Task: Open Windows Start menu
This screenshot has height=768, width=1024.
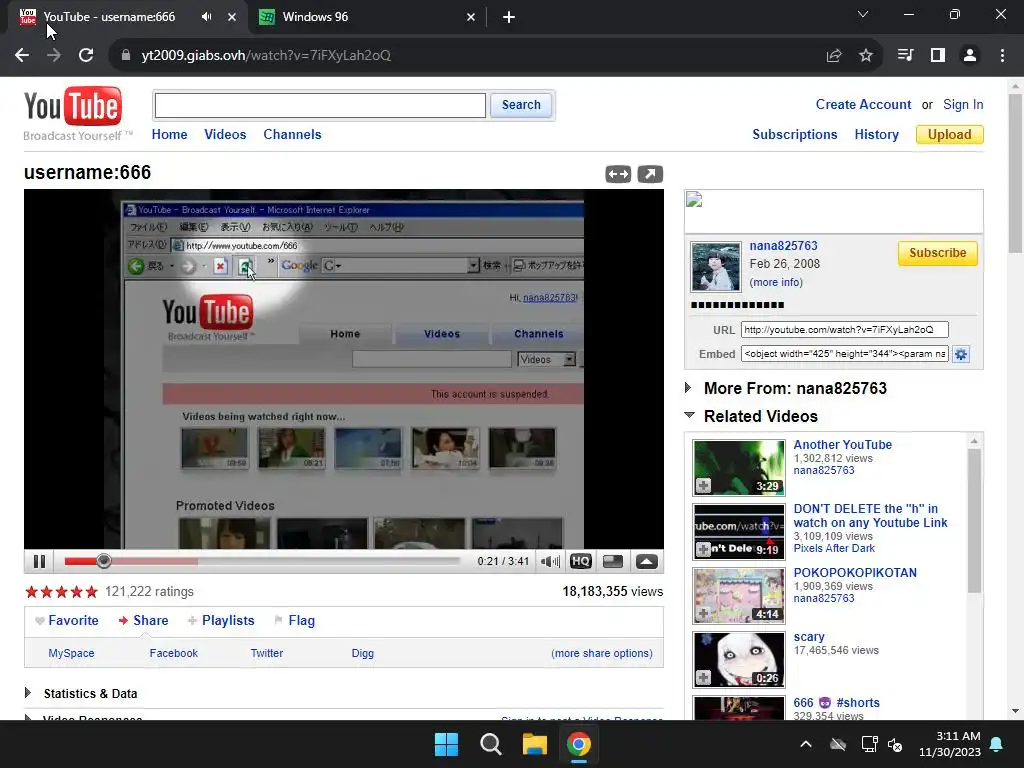Action: pos(447,744)
